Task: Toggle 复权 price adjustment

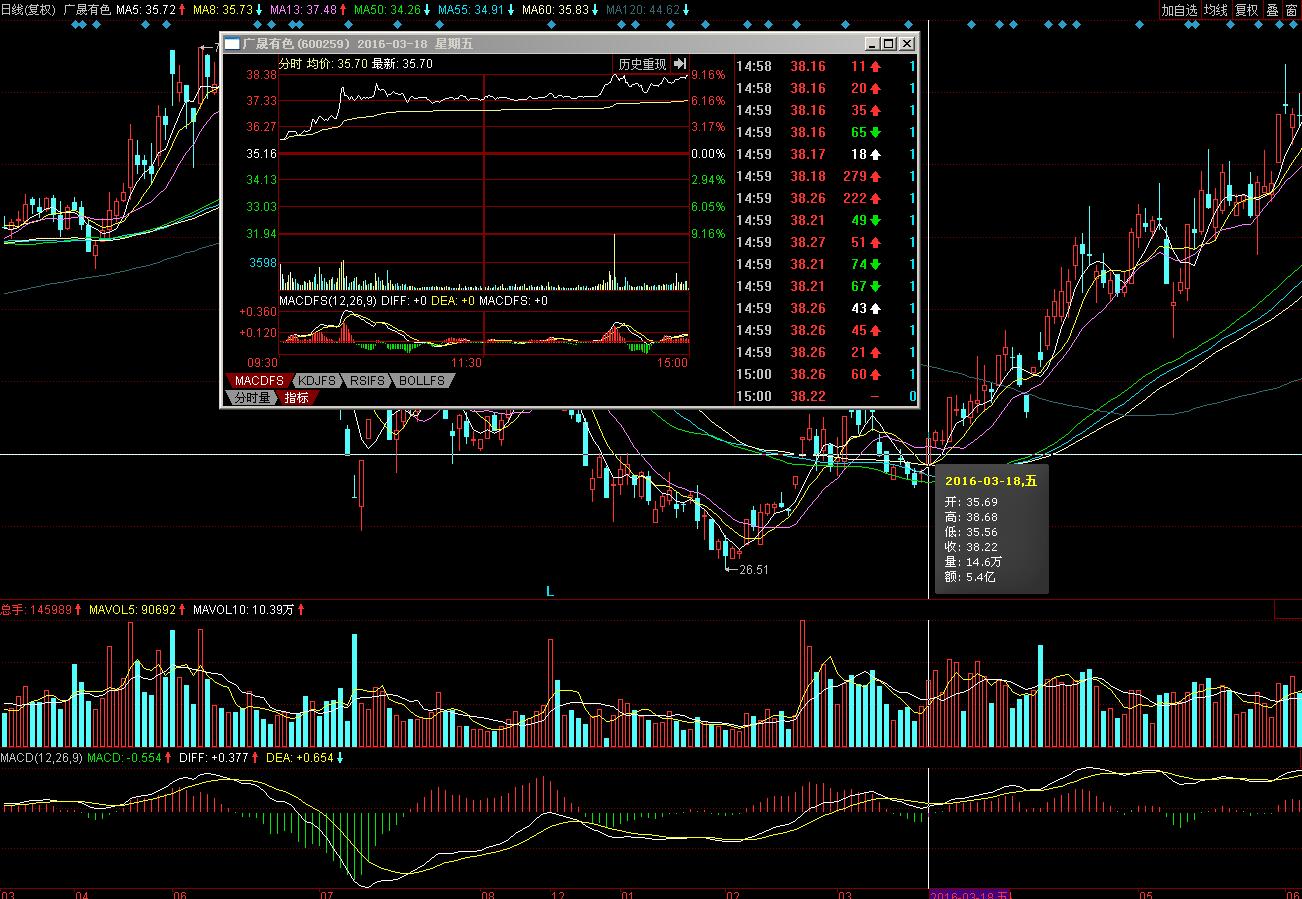Action: point(1246,10)
